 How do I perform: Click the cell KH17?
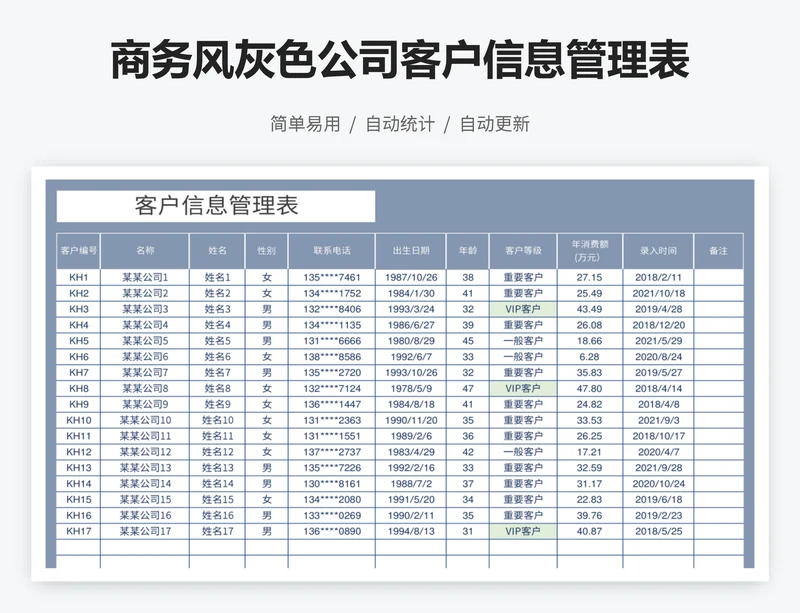pos(79,531)
